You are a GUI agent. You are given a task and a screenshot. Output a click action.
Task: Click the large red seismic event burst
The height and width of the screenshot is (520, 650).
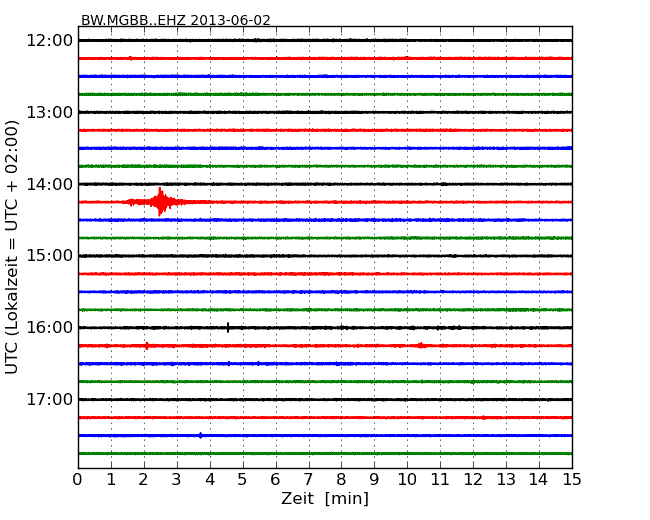pyautogui.click(x=160, y=202)
